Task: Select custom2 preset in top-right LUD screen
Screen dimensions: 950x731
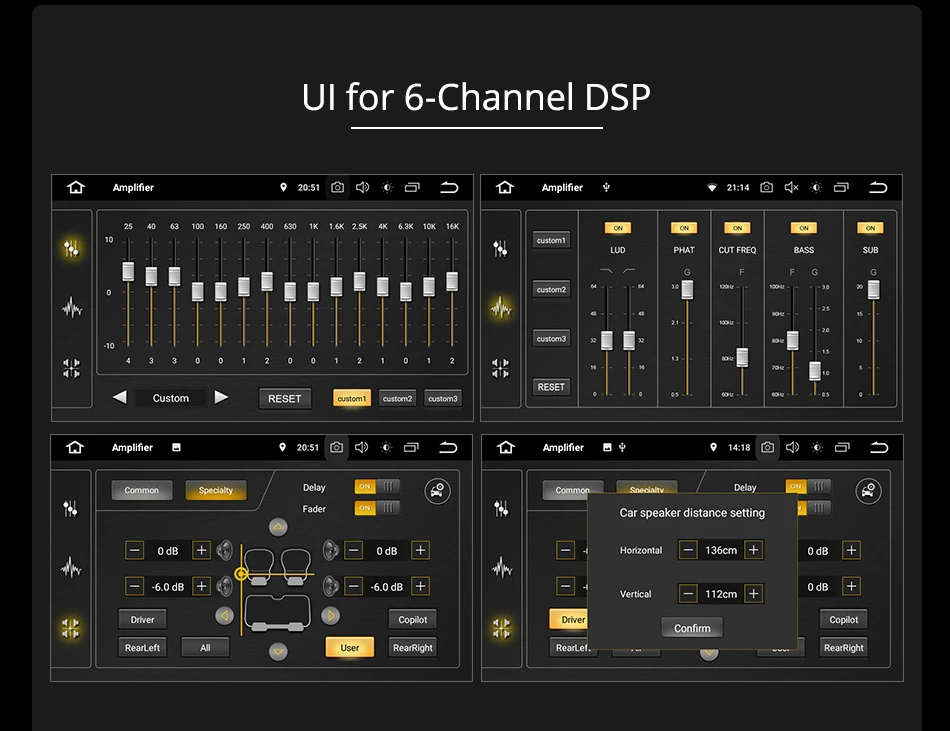Action: [x=551, y=289]
